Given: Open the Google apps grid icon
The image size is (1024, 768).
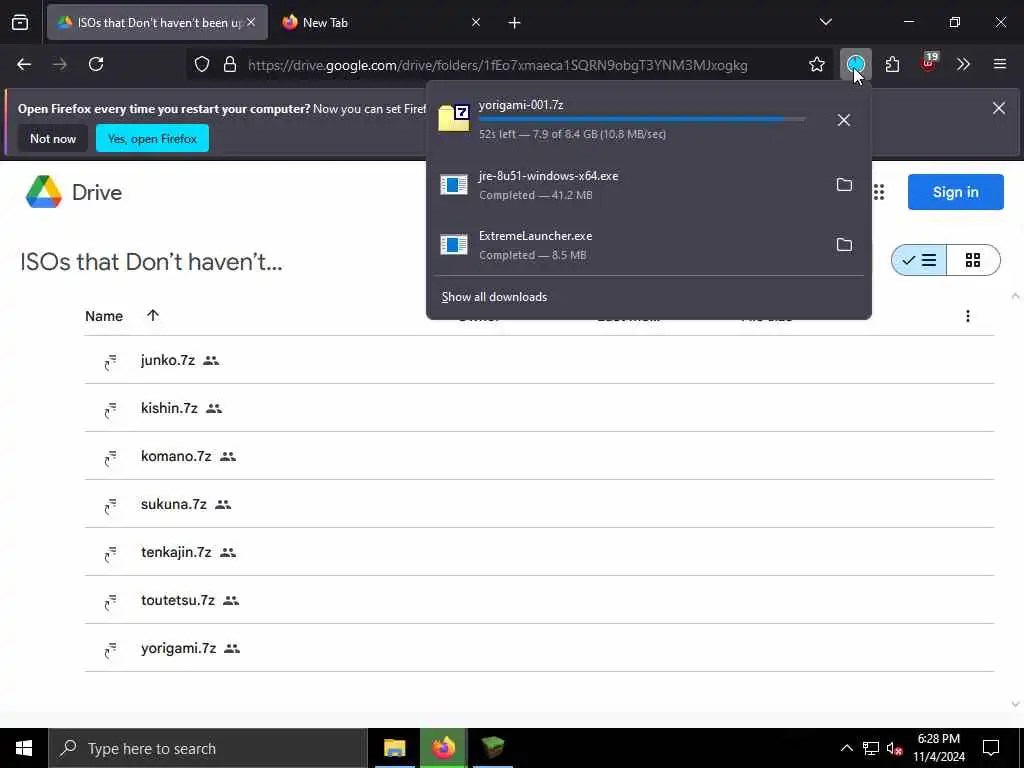Looking at the screenshot, I should click(x=878, y=192).
